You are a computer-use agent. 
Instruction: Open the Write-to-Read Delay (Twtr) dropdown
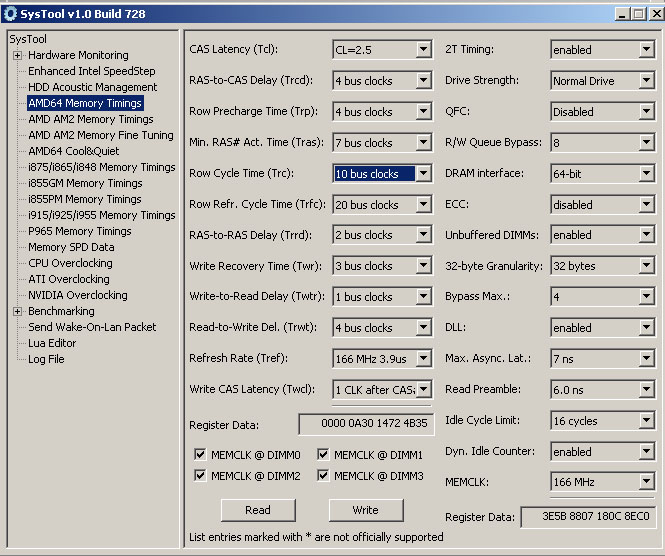point(382,297)
